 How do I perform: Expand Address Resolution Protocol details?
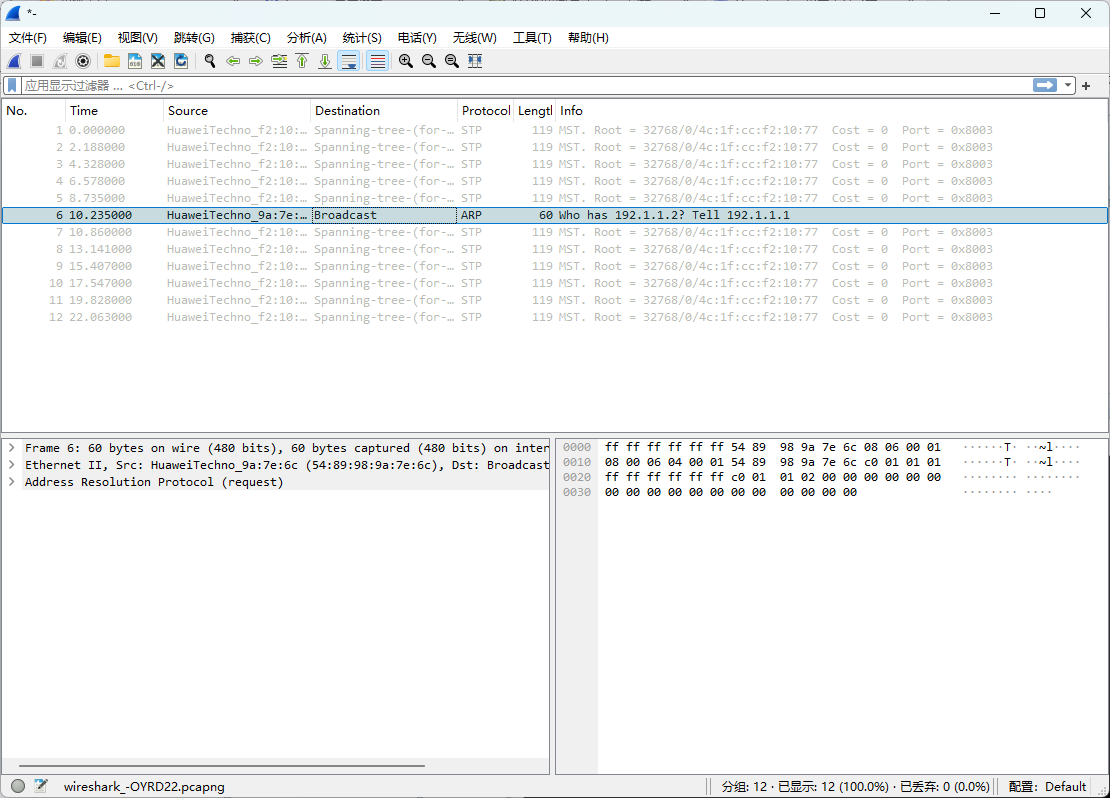click(12, 482)
